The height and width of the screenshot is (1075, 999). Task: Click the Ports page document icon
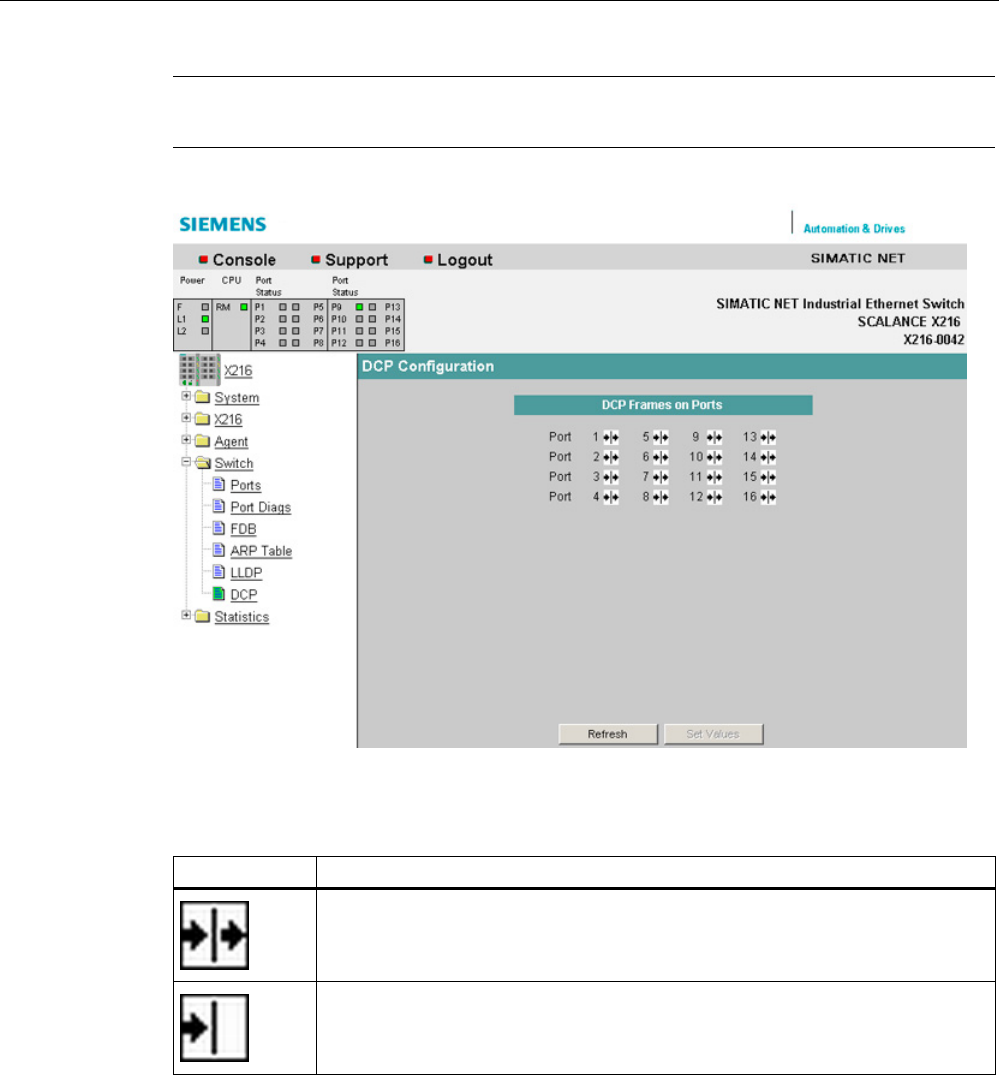pos(219,484)
